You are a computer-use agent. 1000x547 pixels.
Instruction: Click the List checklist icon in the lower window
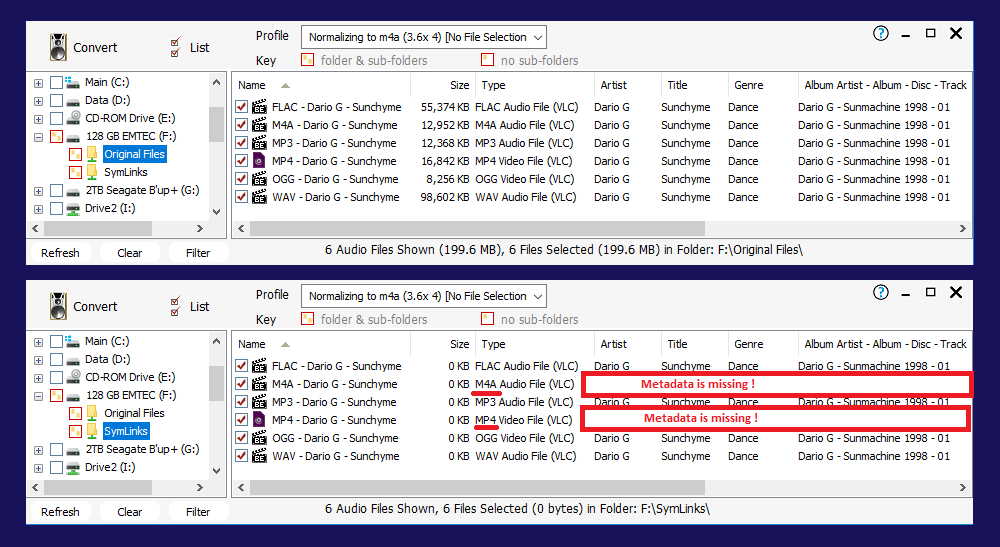(176, 305)
